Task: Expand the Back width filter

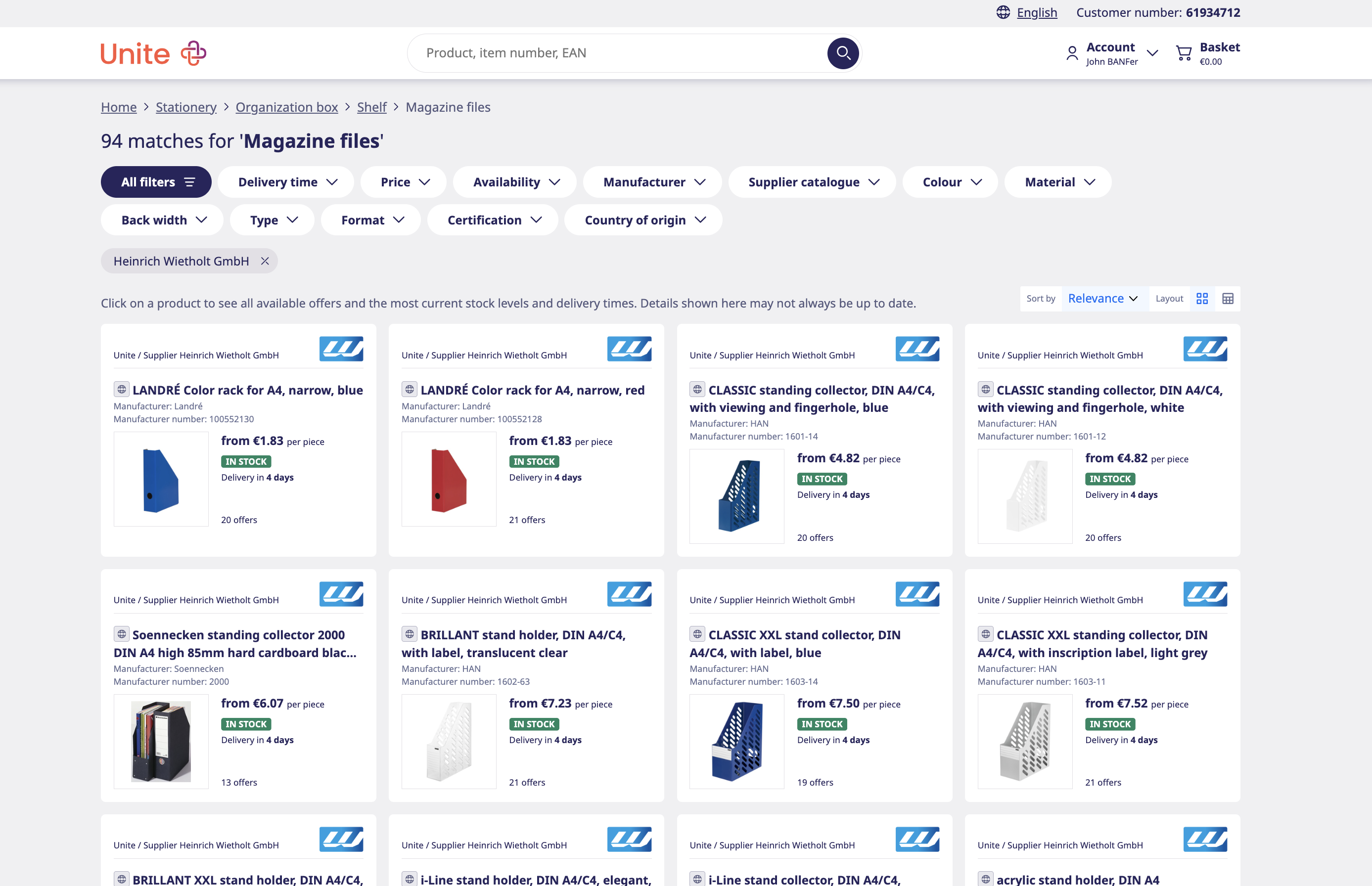Action: coord(162,220)
